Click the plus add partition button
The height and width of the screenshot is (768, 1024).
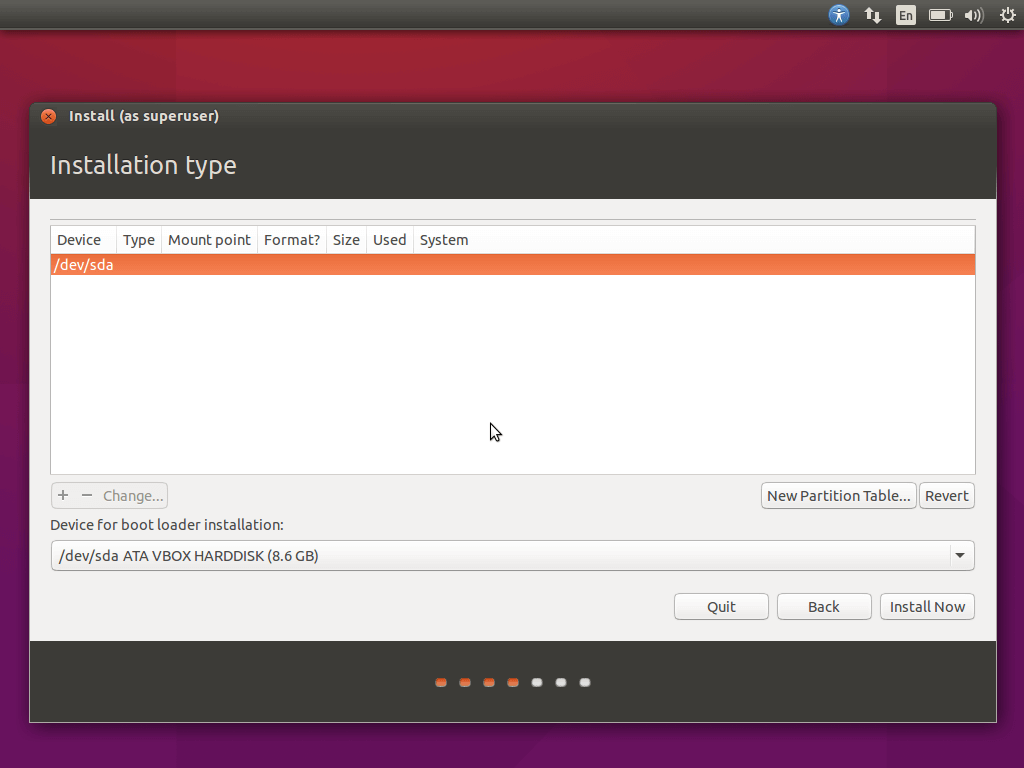[63, 496]
